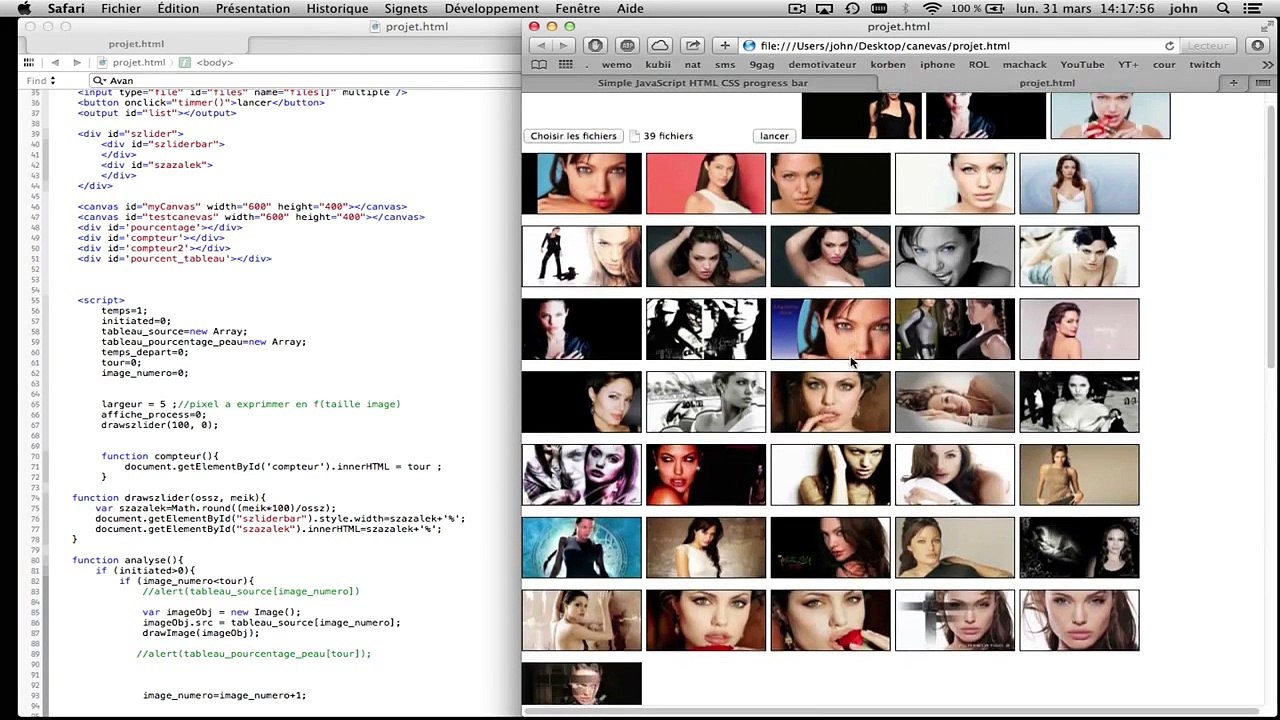This screenshot has height=720, width=1280.
Task: Open Top Sites grid icon
Action: point(565,65)
